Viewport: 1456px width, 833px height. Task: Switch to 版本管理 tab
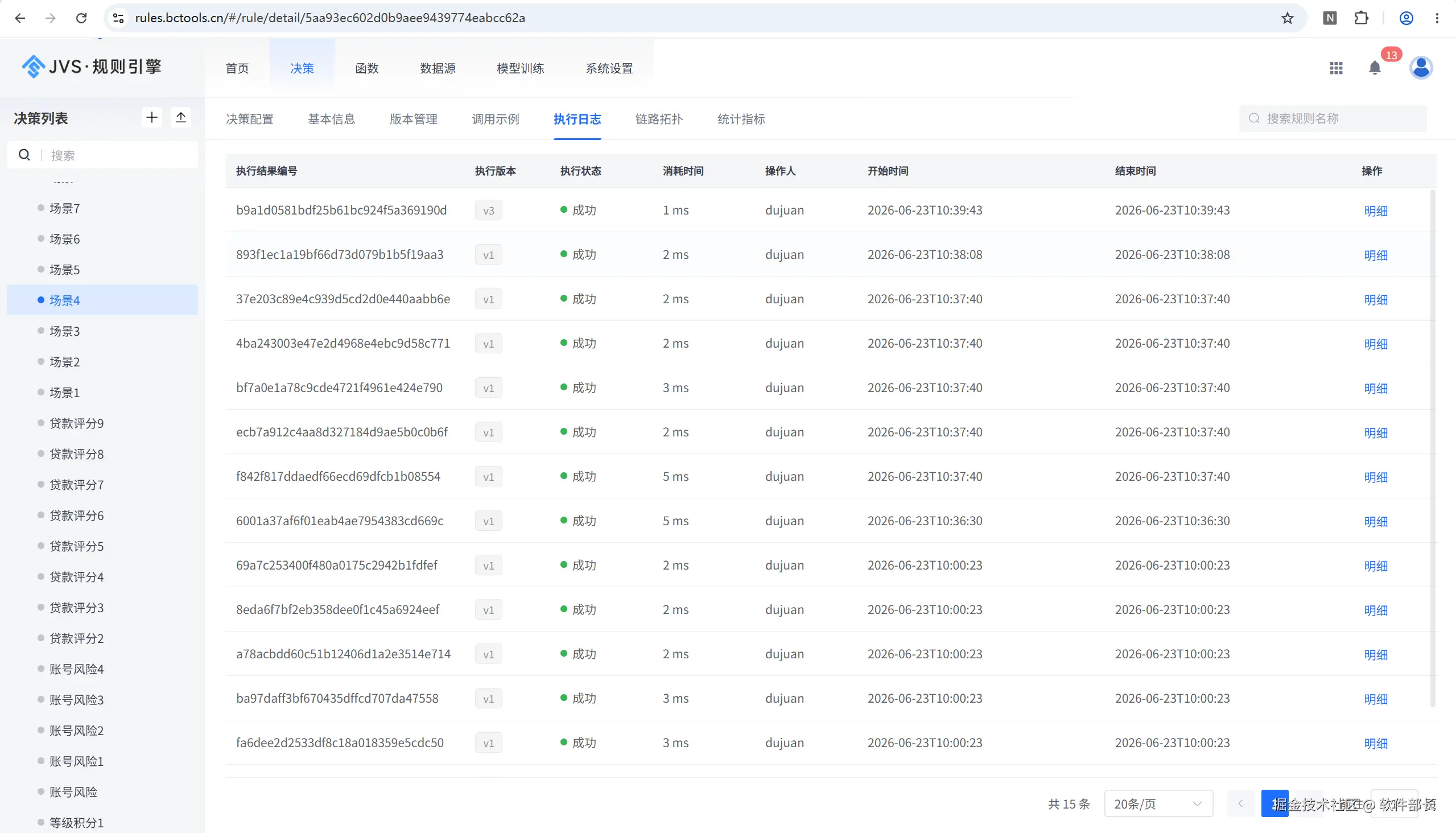[413, 119]
